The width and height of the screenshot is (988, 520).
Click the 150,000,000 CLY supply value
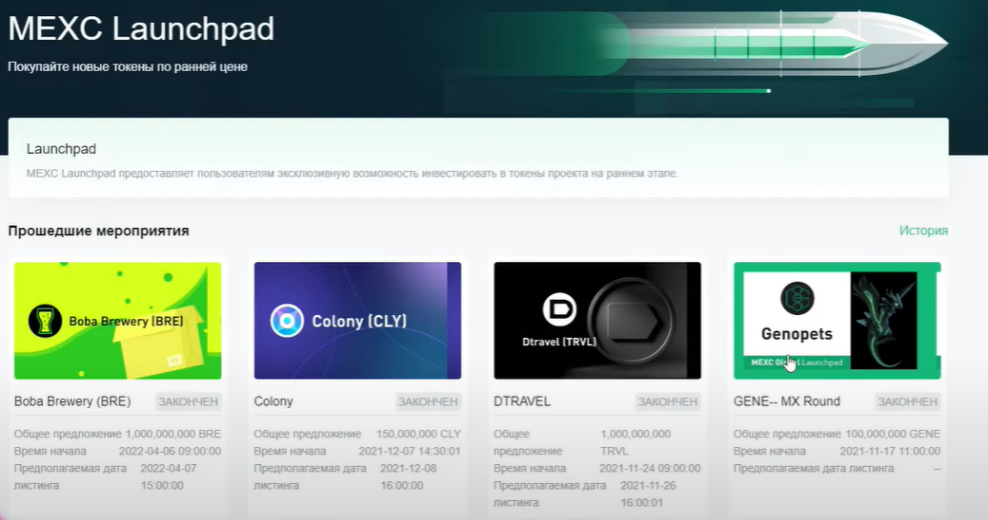pos(418,434)
